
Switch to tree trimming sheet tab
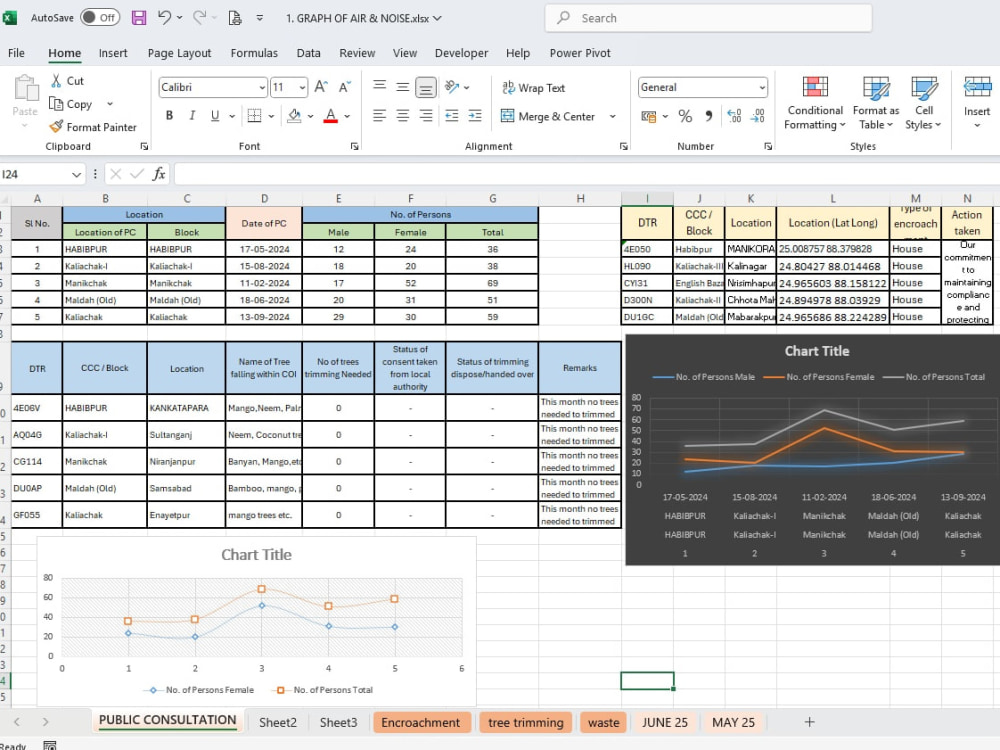(x=526, y=723)
